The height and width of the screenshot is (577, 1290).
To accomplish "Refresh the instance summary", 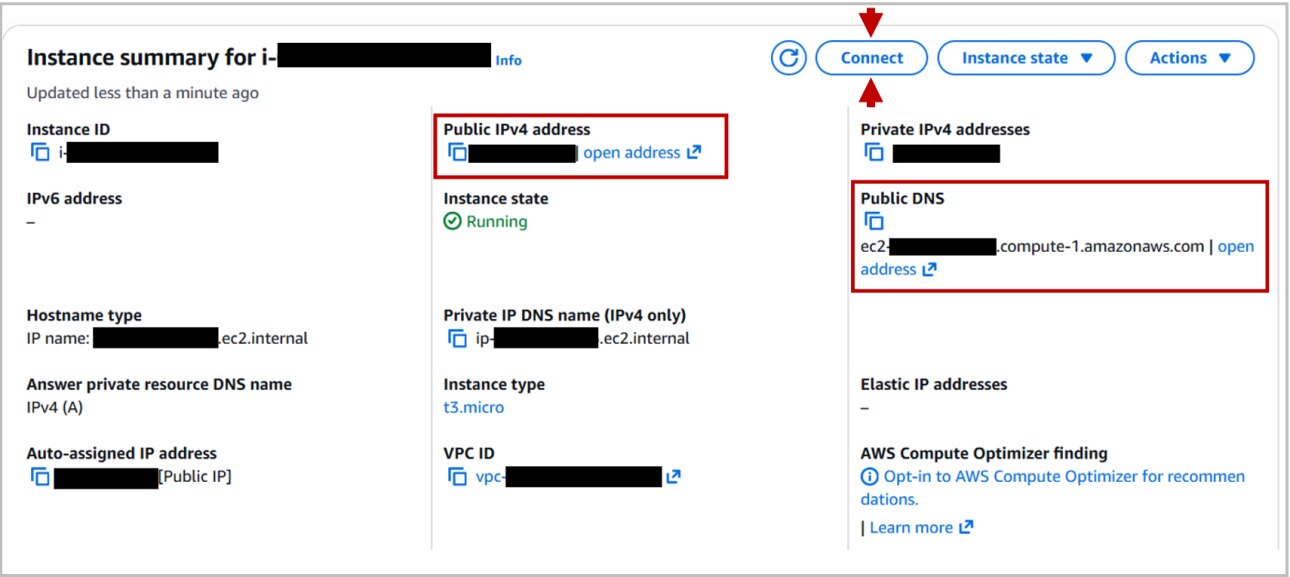I will click(x=788, y=57).
